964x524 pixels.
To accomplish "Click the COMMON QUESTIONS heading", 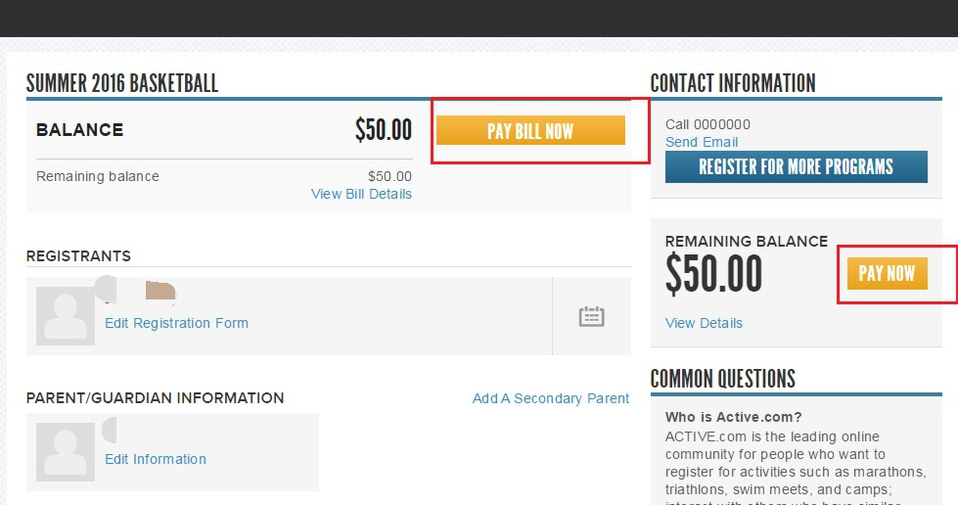I will [x=722, y=379].
